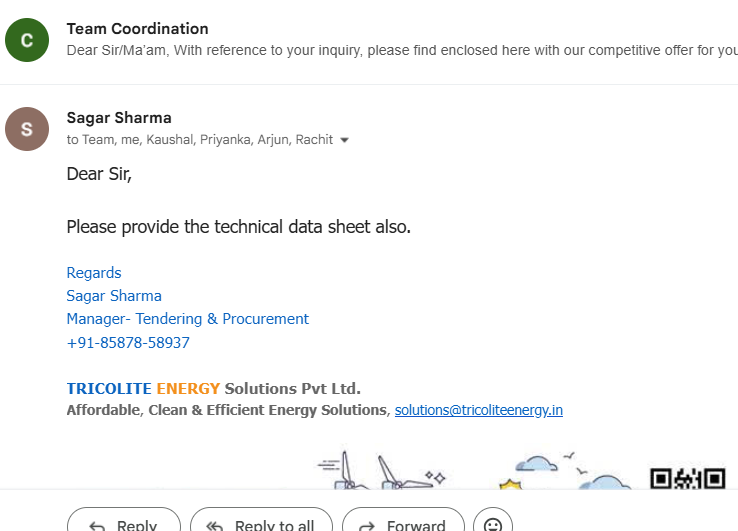Image resolution: width=738 pixels, height=531 pixels.
Task: Click the green C avatar icon
Action: [x=27, y=40]
